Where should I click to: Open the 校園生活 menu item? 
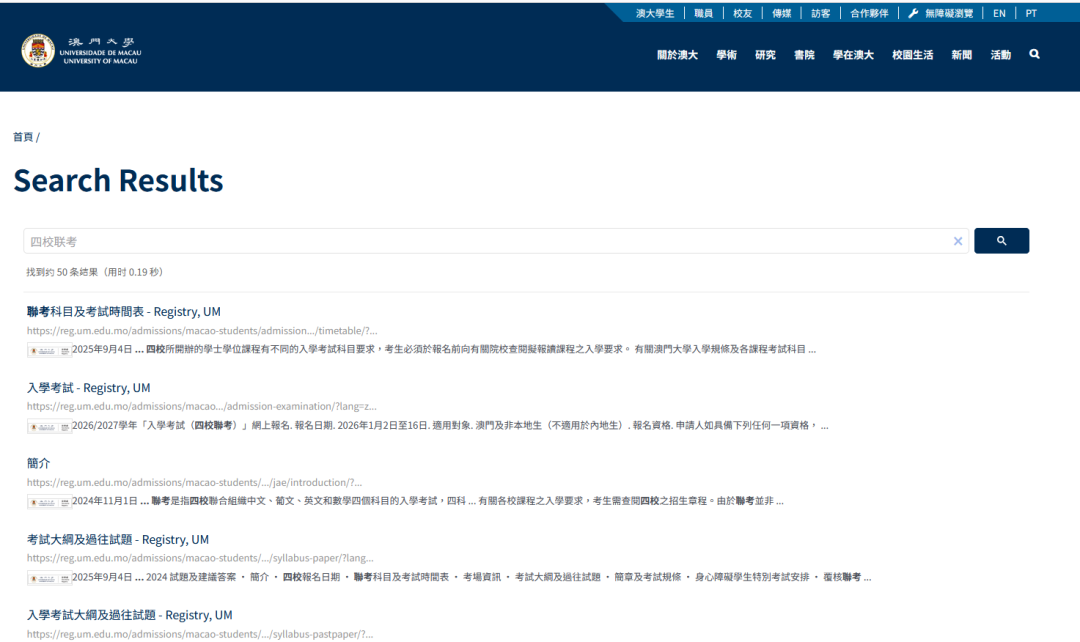912,55
